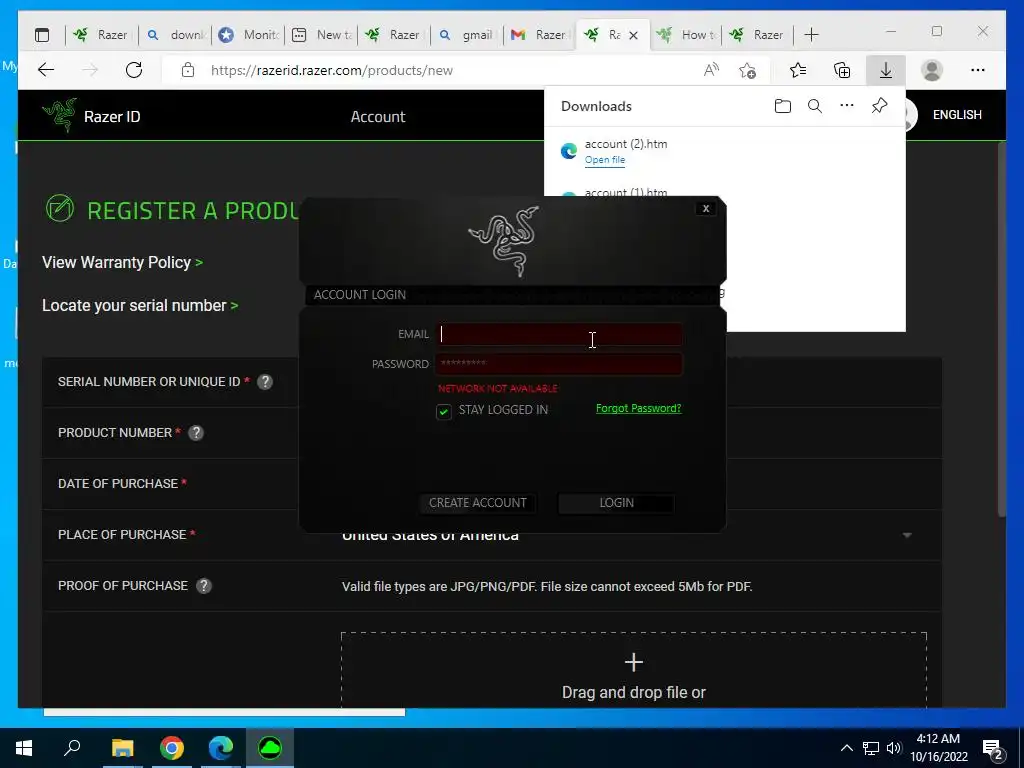Click the plus icon in upload area
The image size is (1024, 768).
633,662
